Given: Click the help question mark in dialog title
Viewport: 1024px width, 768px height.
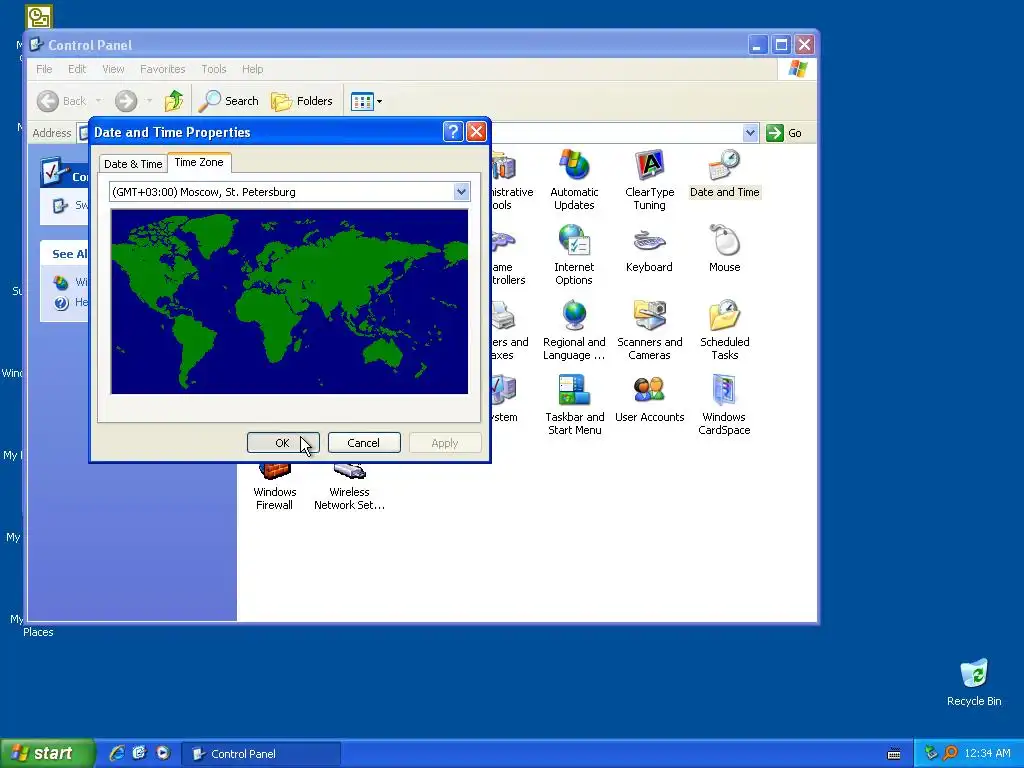Looking at the screenshot, I should click(x=453, y=132).
